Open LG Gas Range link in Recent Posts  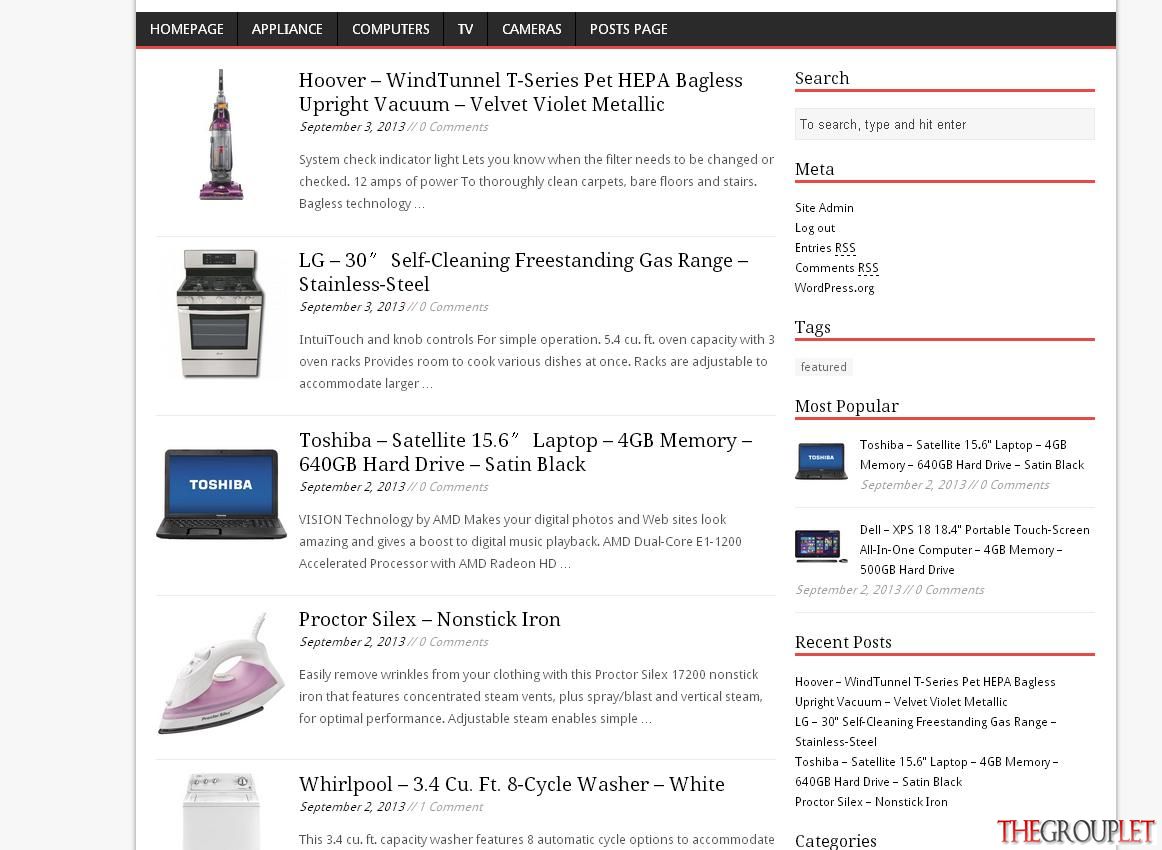(x=925, y=731)
